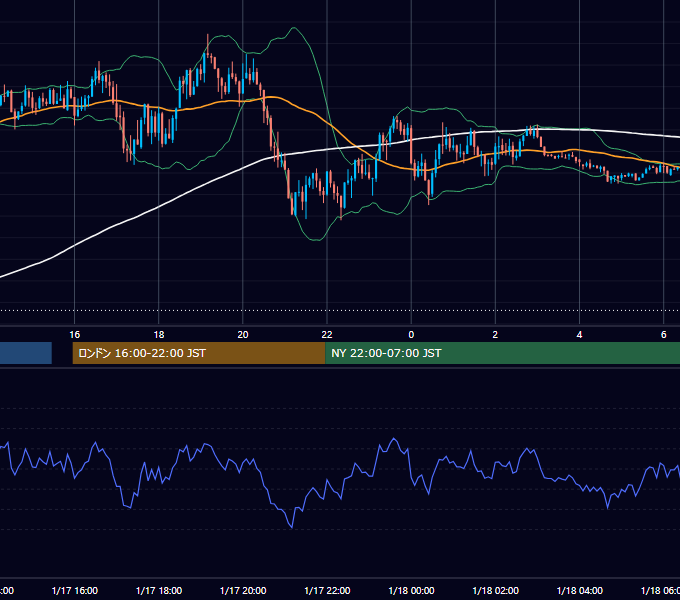
Task: Click the blue session bar before ロンドン
Action: [26, 353]
